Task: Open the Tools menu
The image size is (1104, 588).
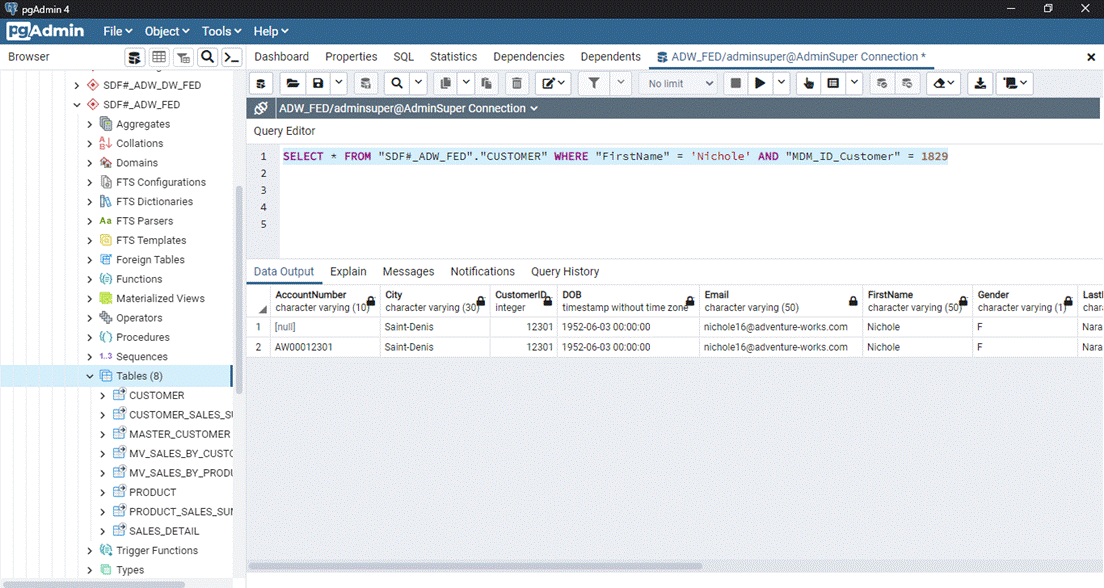Action: coord(221,32)
